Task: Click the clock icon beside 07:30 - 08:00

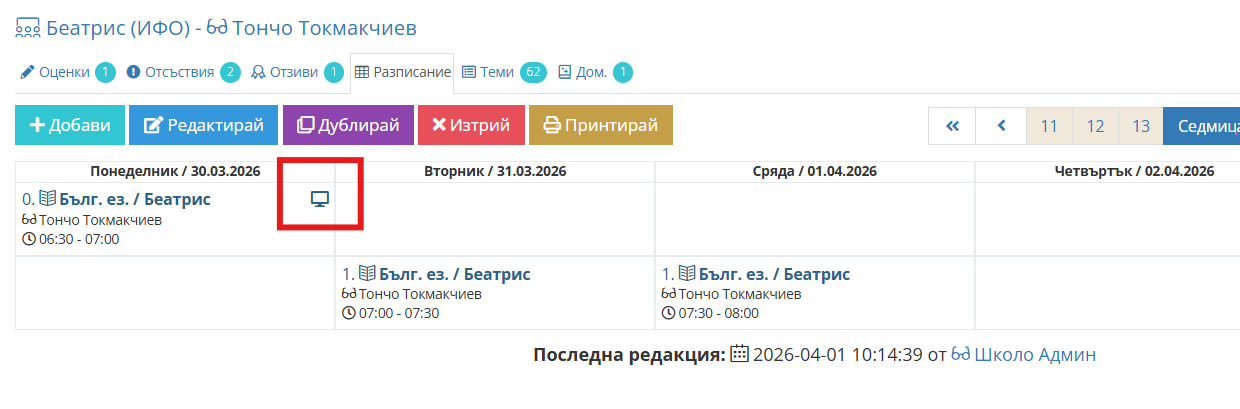Action: [x=668, y=313]
